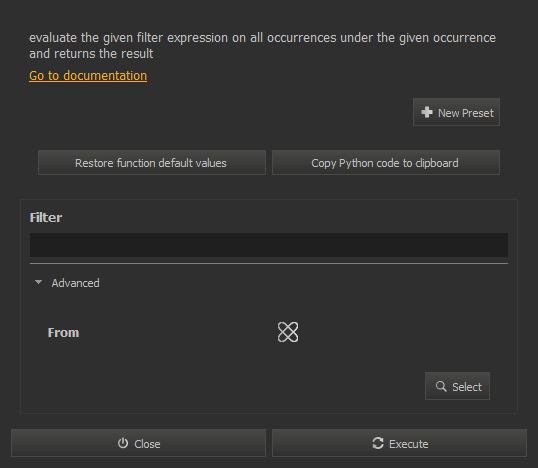Open the Go to documentation link
The width and height of the screenshot is (538, 468).
(x=88, y=76)
